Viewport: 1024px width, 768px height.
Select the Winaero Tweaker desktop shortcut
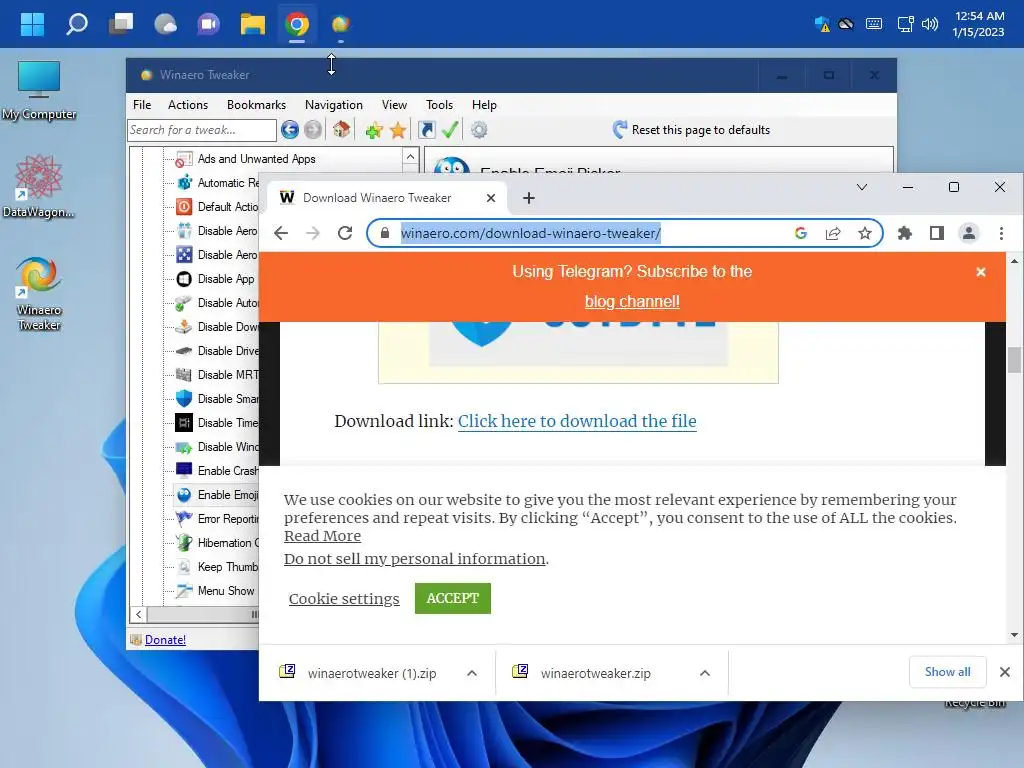39,294
